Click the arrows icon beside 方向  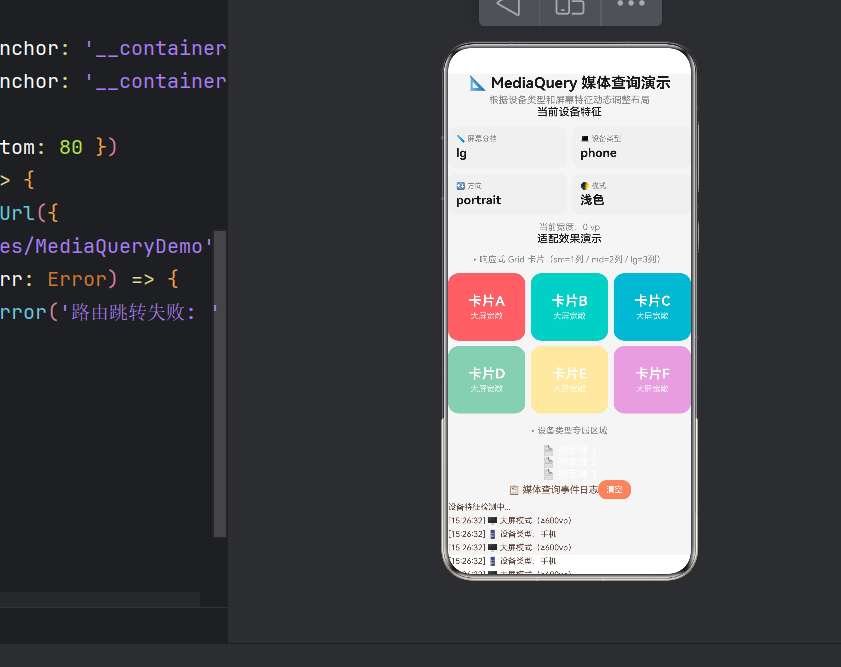tap(460, 186)
